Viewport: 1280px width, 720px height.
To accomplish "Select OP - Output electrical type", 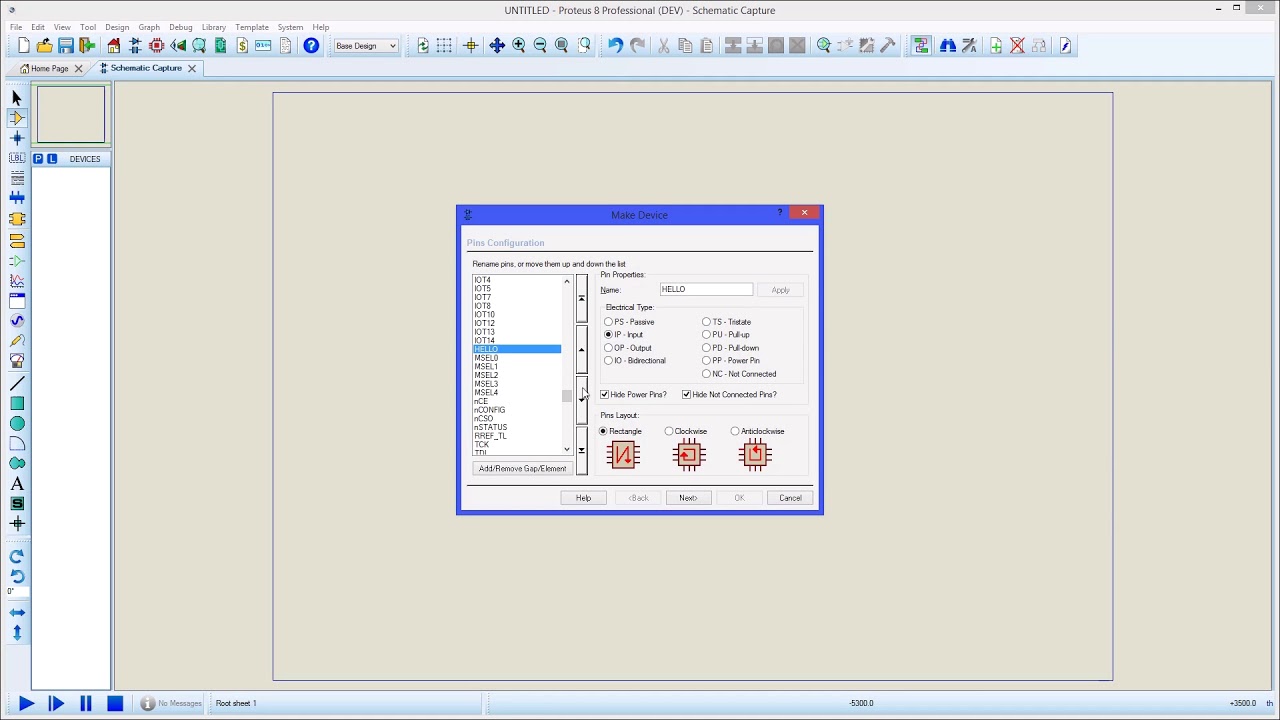I will pyautogui.click(x=629, y=348).
